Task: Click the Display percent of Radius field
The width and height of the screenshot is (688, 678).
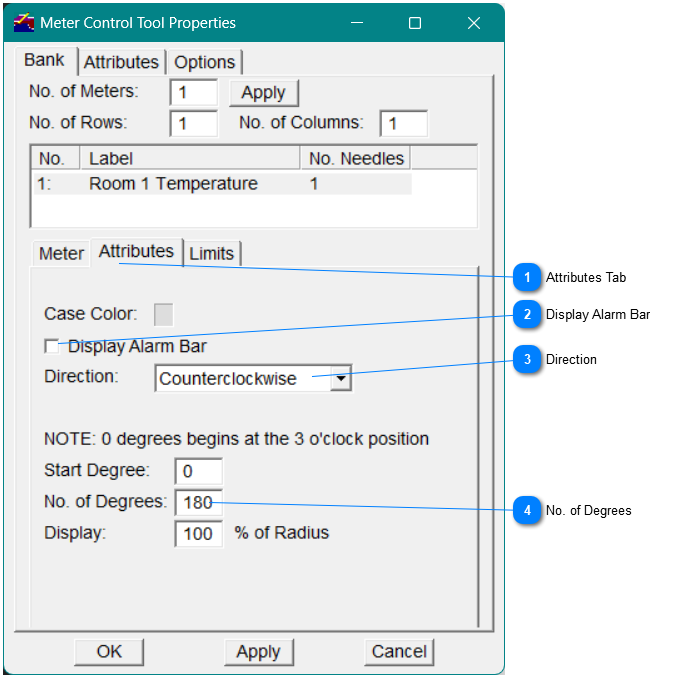Action: tap(198, 534)
